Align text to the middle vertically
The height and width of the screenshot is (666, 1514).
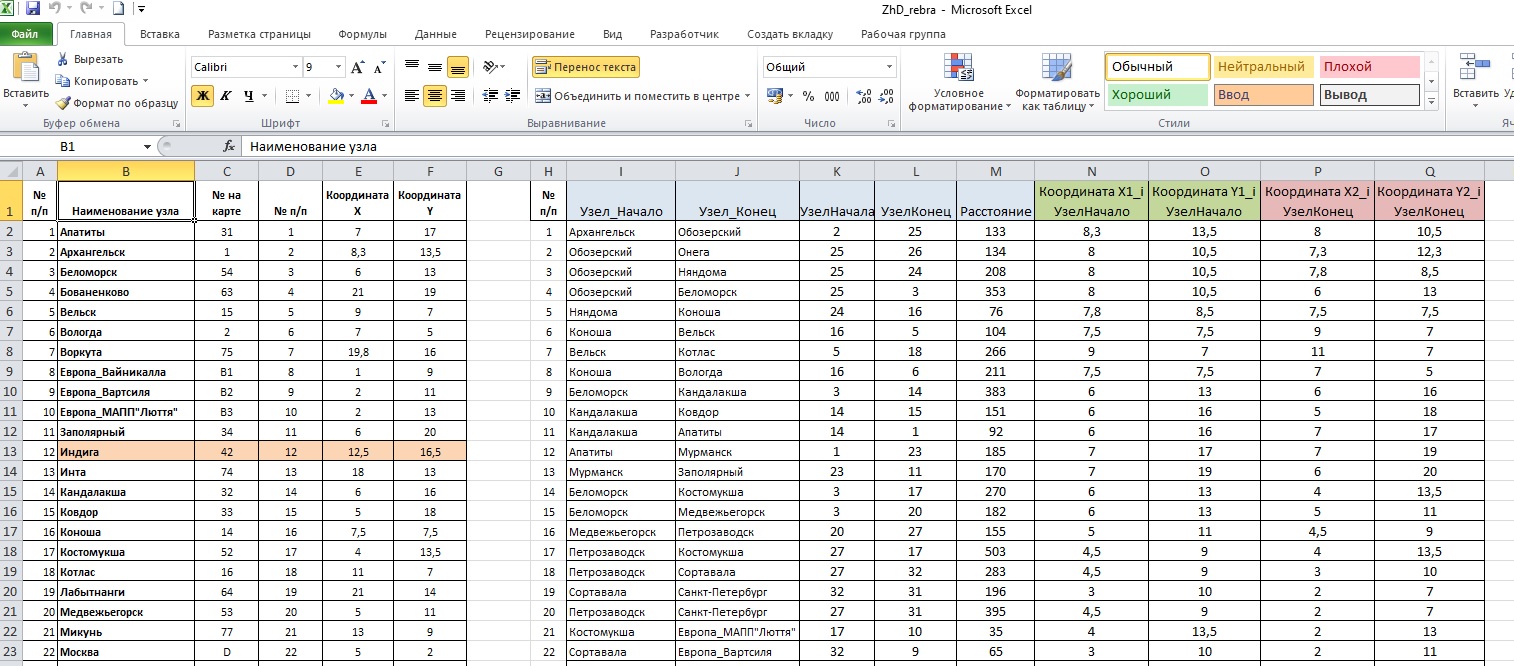tap(434, 67)
